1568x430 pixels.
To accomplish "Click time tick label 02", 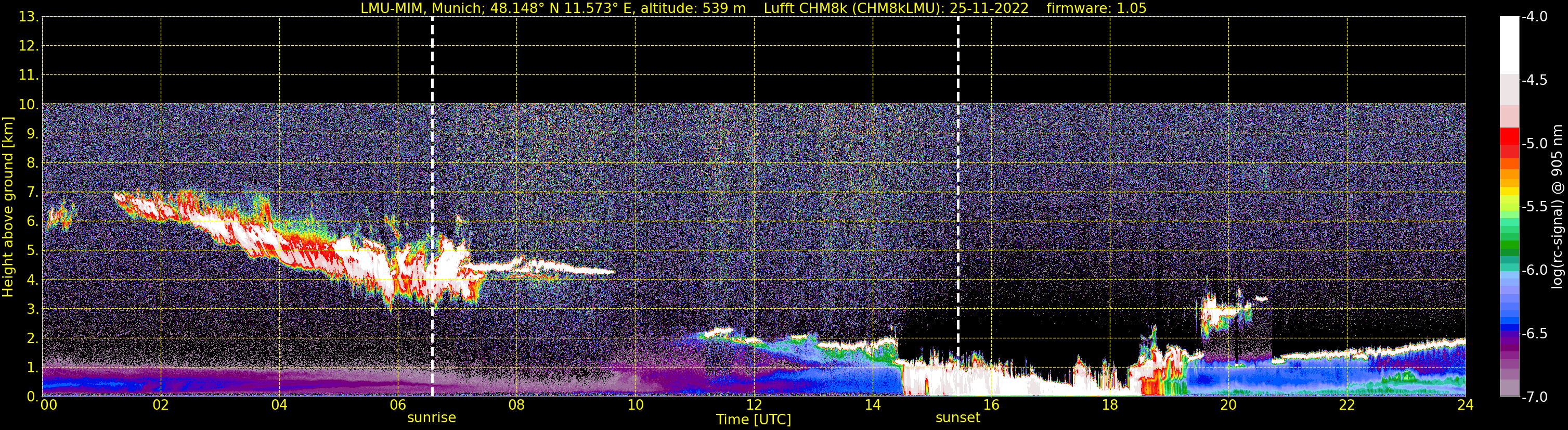I will click(x=161, y=406).
